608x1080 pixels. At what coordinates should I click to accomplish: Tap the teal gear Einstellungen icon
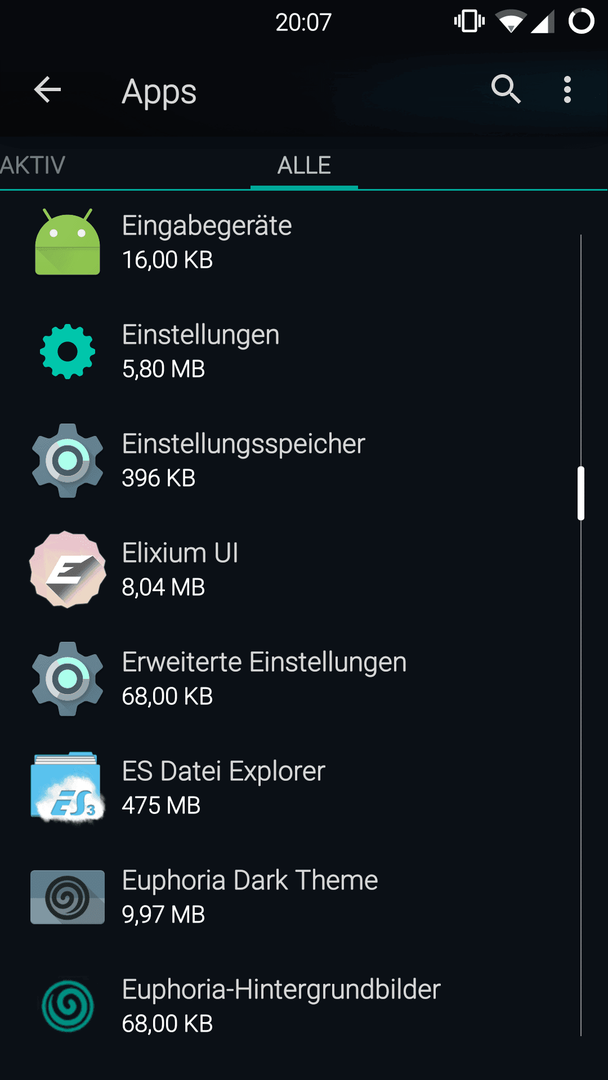tap(67, 351)
